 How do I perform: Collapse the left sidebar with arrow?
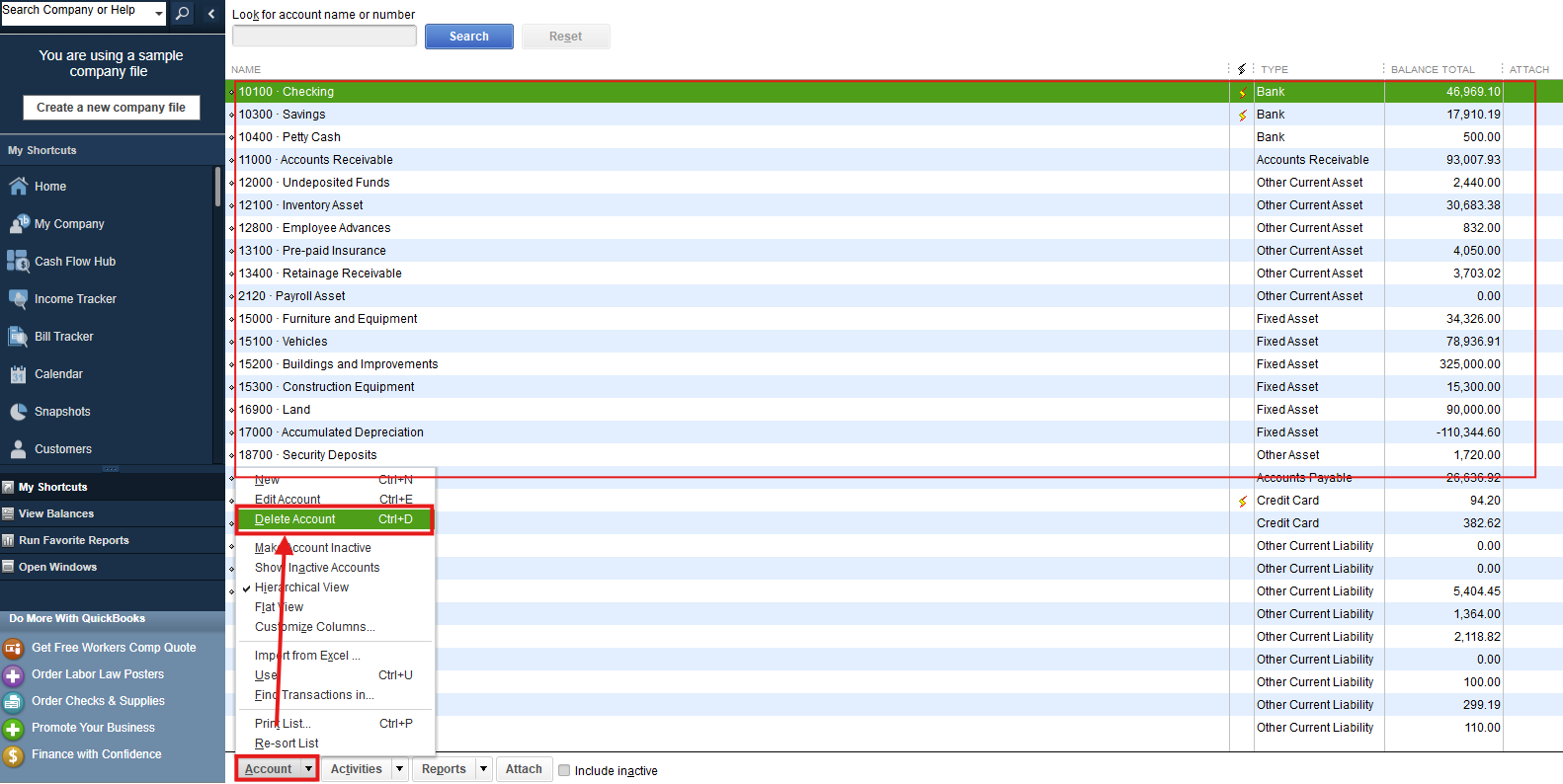(211, 13)
